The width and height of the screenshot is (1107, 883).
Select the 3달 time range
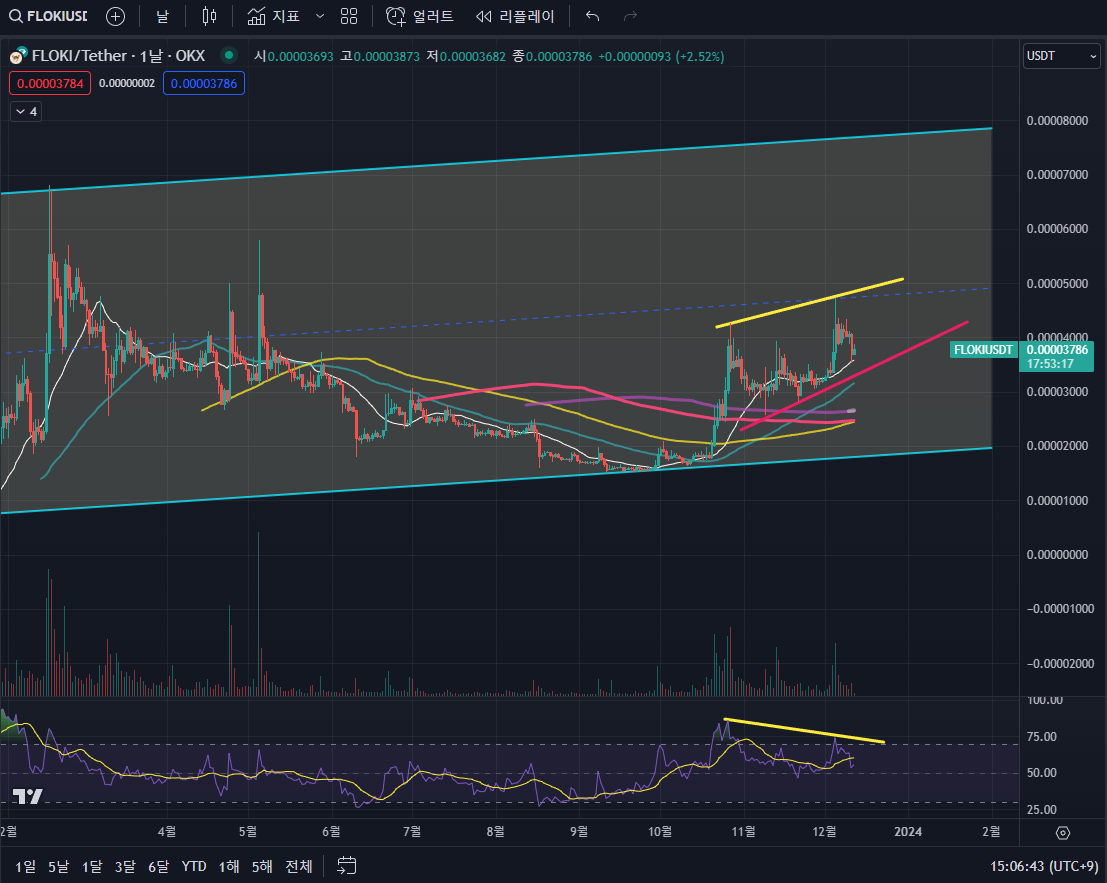pos(125,866)
